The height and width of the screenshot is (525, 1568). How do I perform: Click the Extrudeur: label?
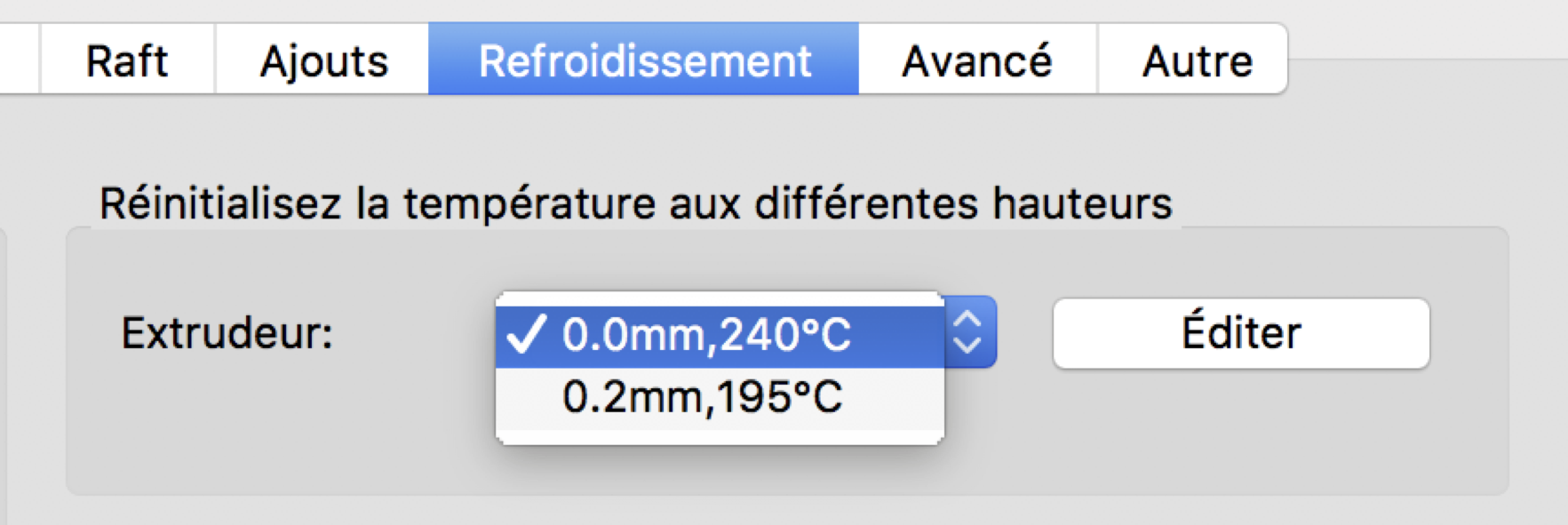[227, 334]
